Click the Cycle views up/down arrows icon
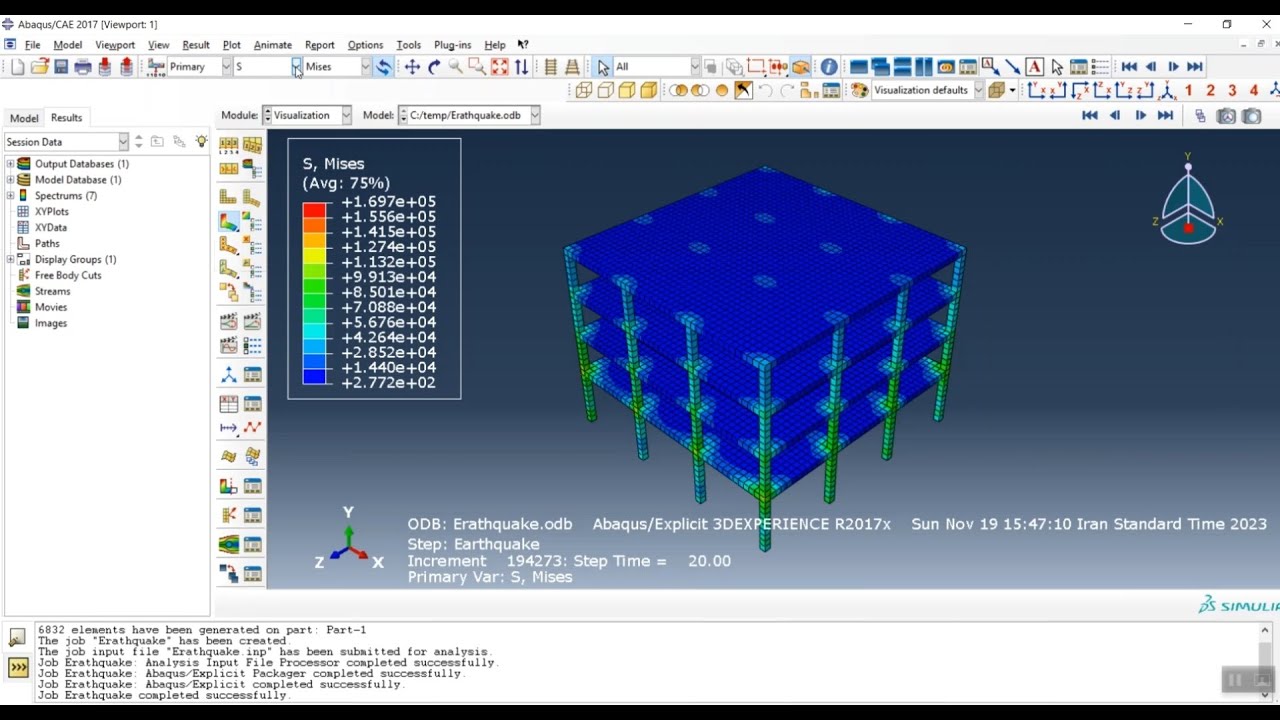The width and height of the screenshot is (1280, 720). coord(521,67)
